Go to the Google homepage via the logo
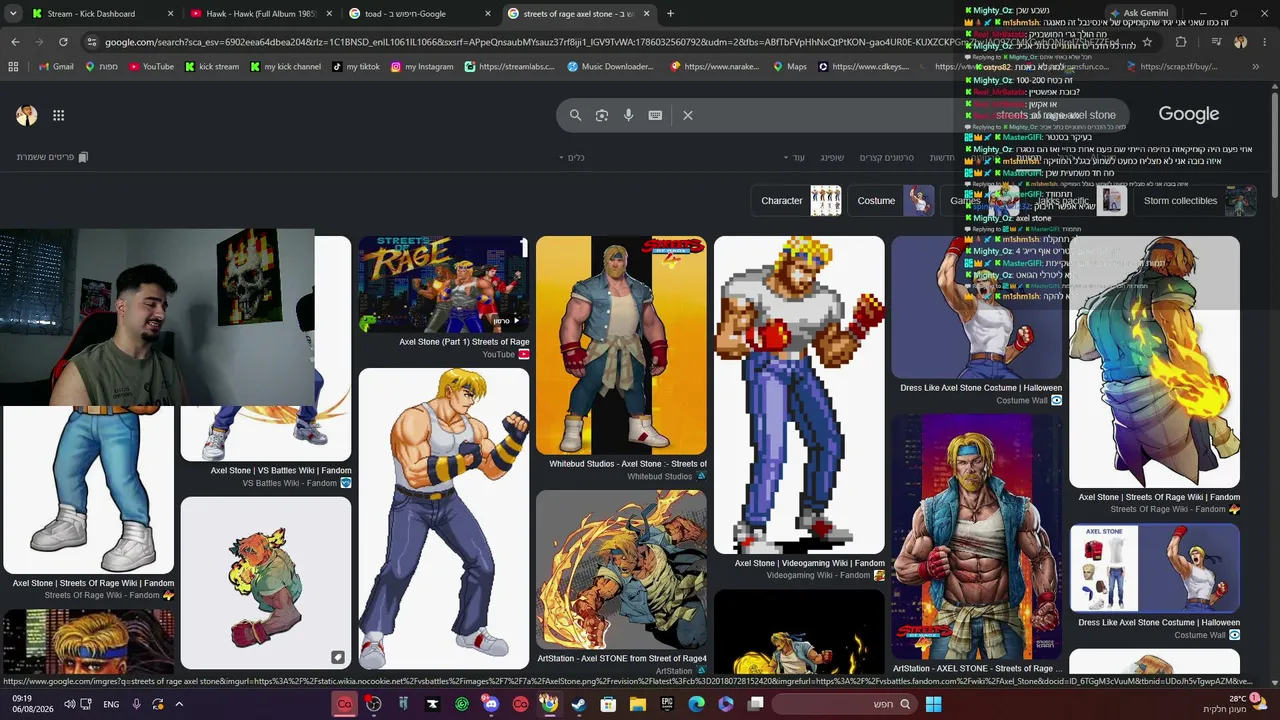 coord(1189,114)
